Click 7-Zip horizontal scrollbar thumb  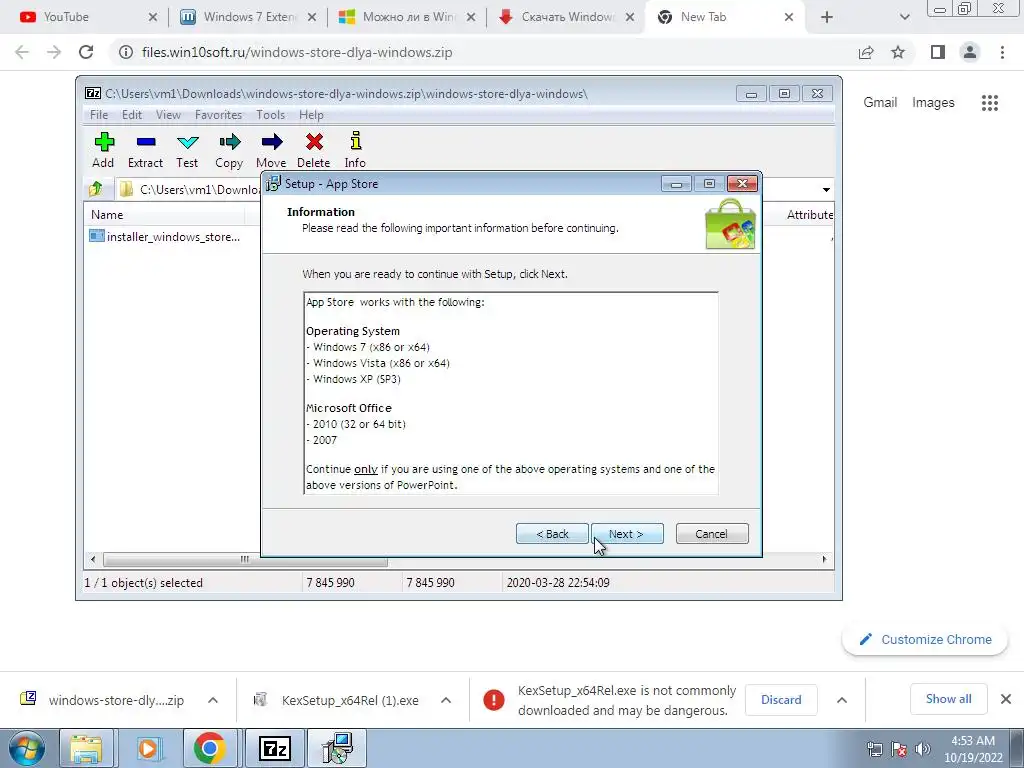click(x=245, y=560)
